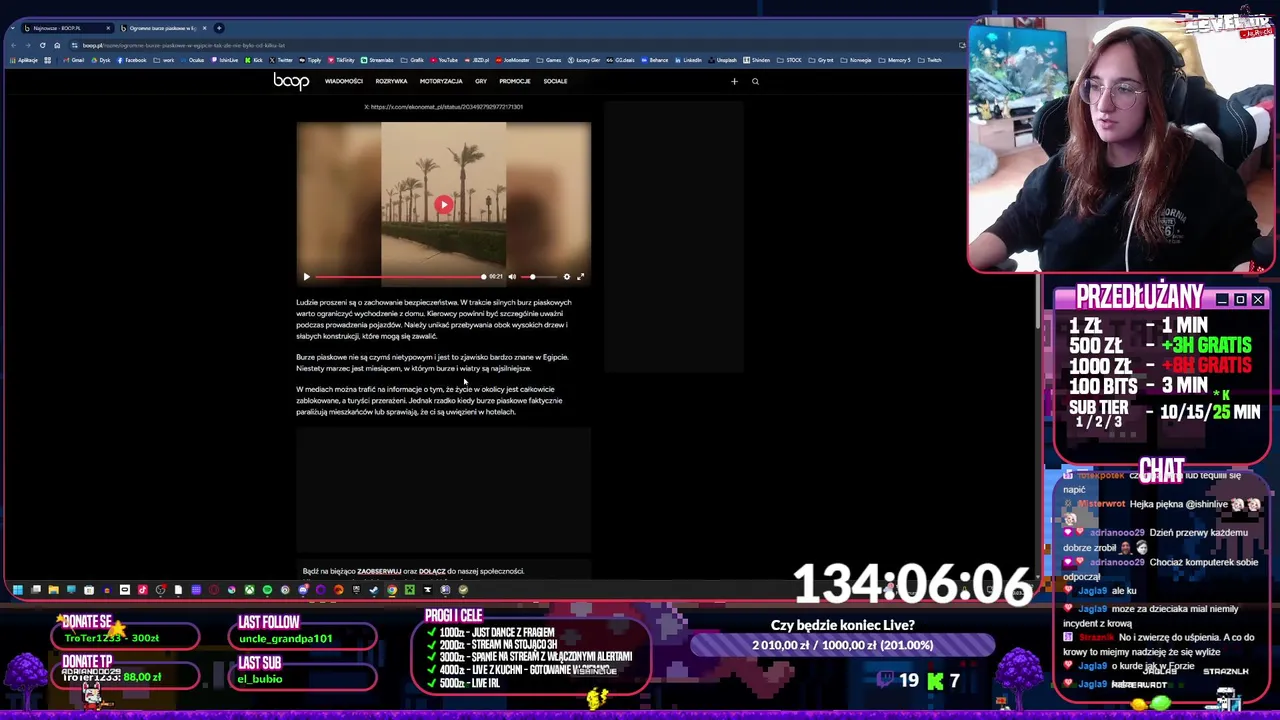This screenshot has height=720, width=1280.
Task: Open video player settings gear
Action: point(567,277)
